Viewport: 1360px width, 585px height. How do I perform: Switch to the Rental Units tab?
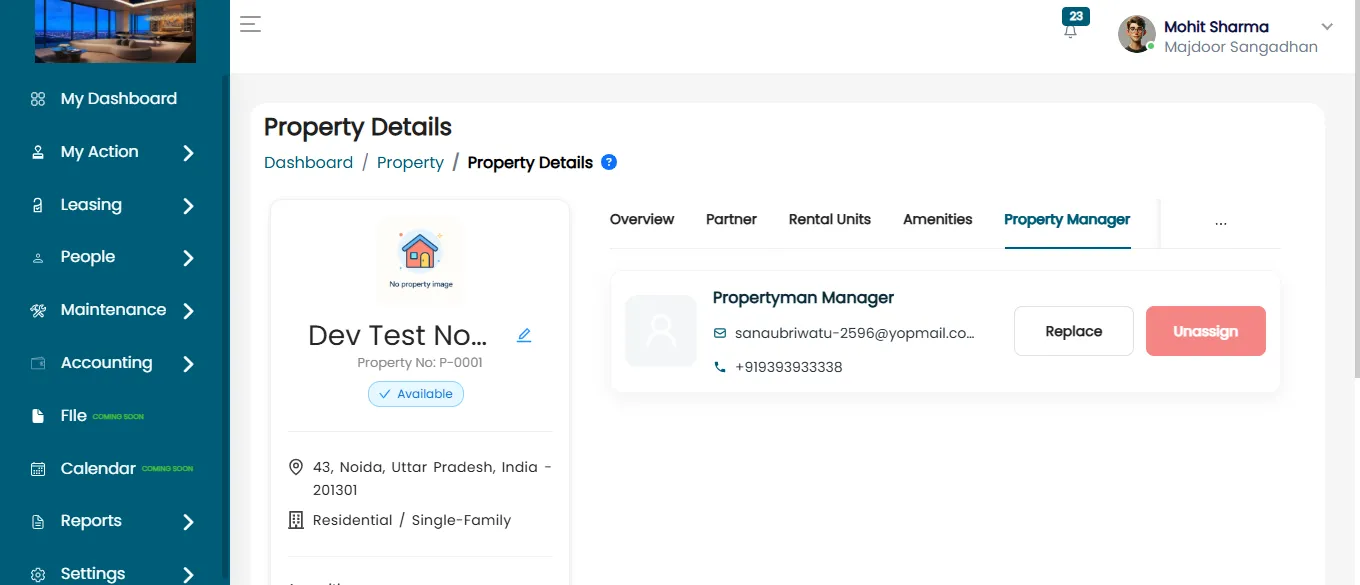(x=830, y=219)
